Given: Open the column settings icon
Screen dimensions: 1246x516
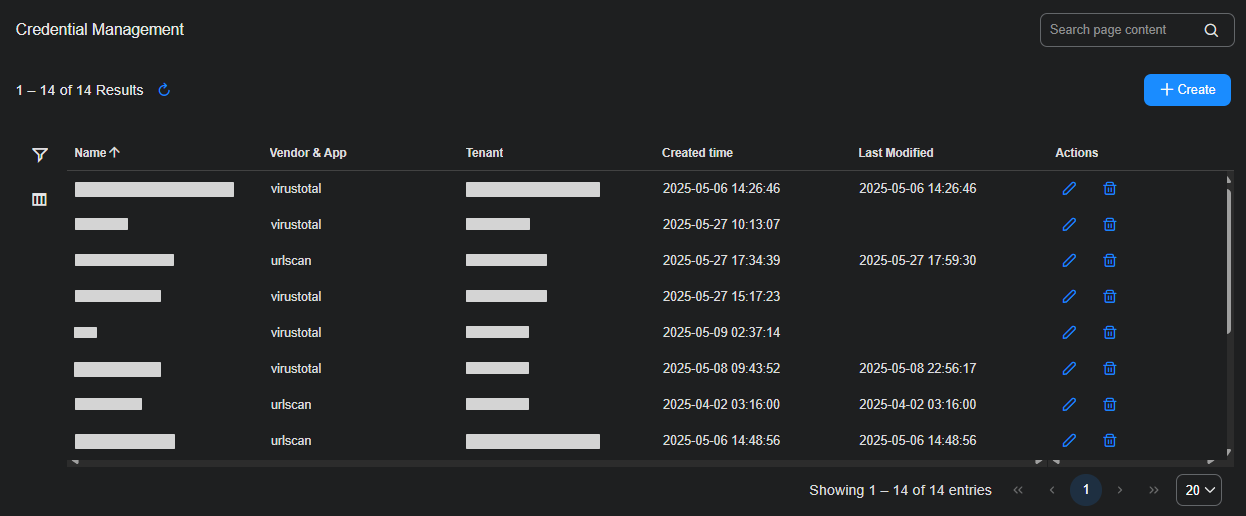Looking at the screenshot, I should 40,199.
